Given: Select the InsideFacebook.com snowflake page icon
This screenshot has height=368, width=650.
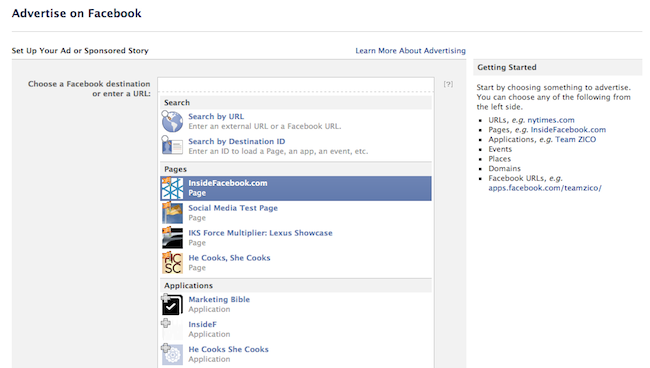Looking at the screenshot, I should tap(172, 189).
